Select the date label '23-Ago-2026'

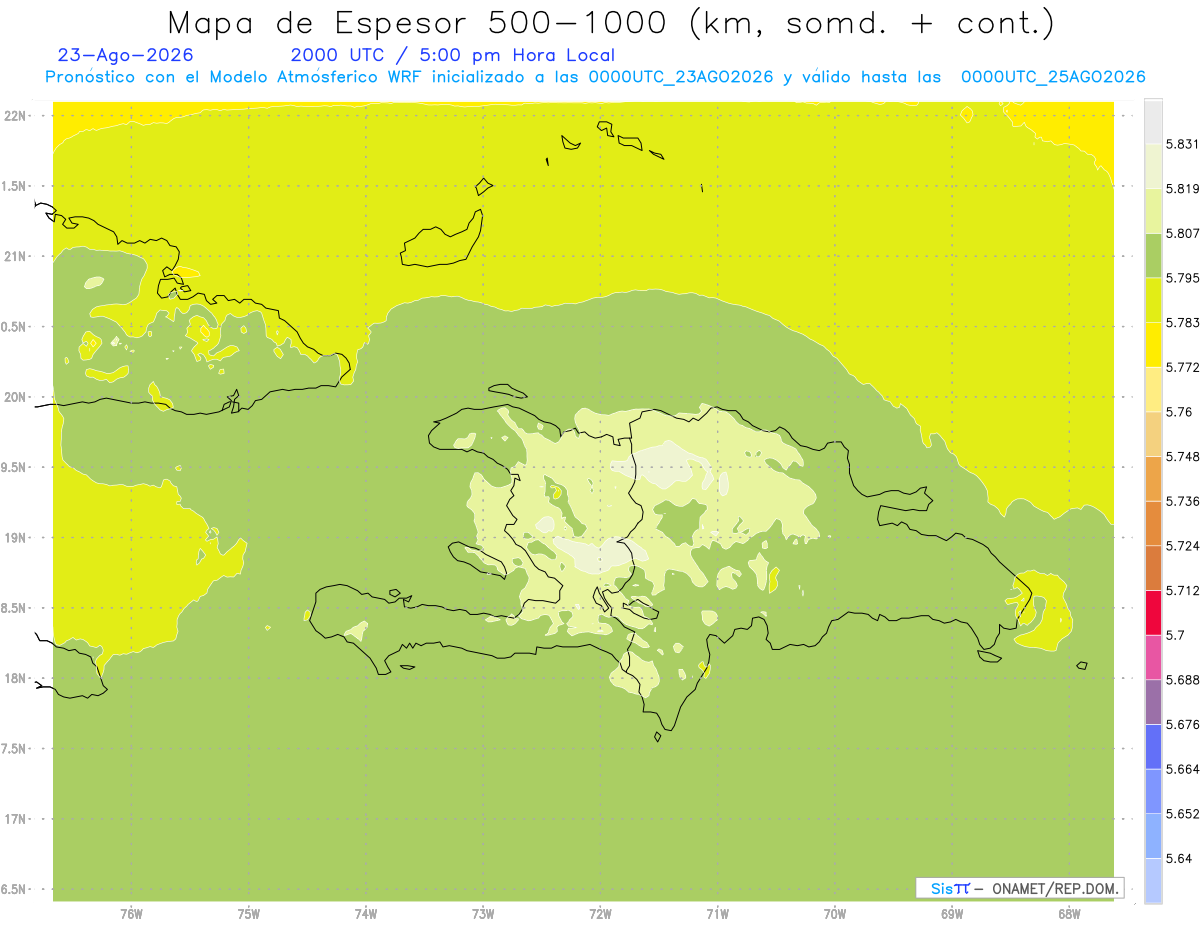click(126, 55)
